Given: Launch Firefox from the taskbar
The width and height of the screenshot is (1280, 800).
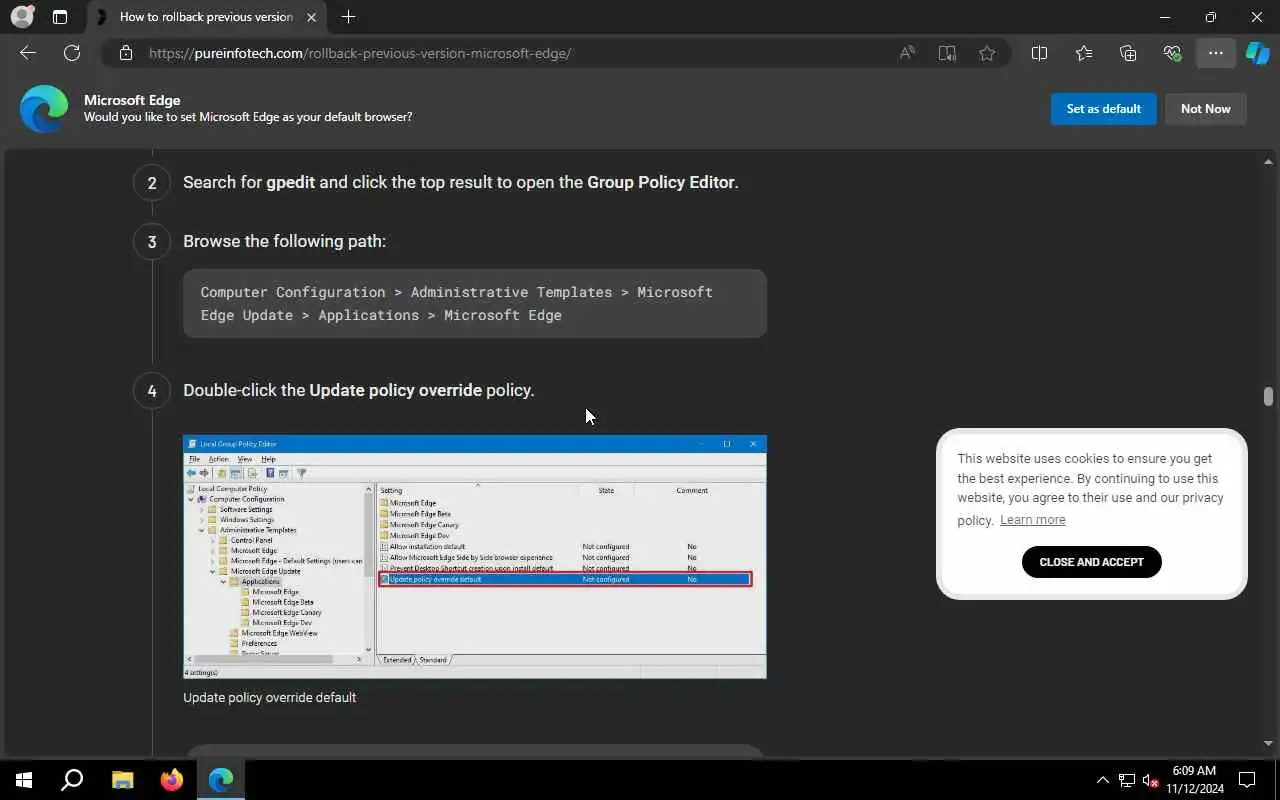Looking at the screenshot, I should click(172, 780).
